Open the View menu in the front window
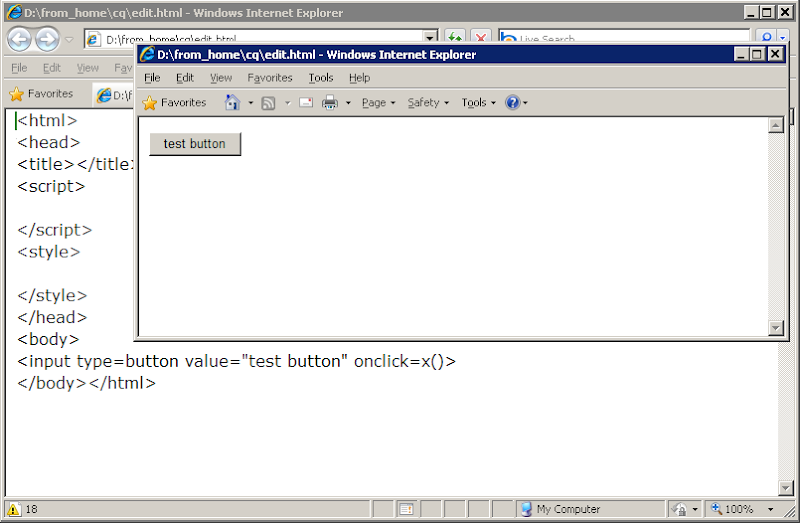Screen dimensions: 800x523 point(221,78)
